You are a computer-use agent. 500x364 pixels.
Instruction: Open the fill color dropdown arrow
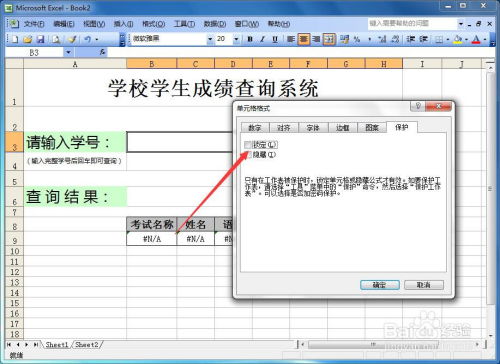tap(467, 39)
